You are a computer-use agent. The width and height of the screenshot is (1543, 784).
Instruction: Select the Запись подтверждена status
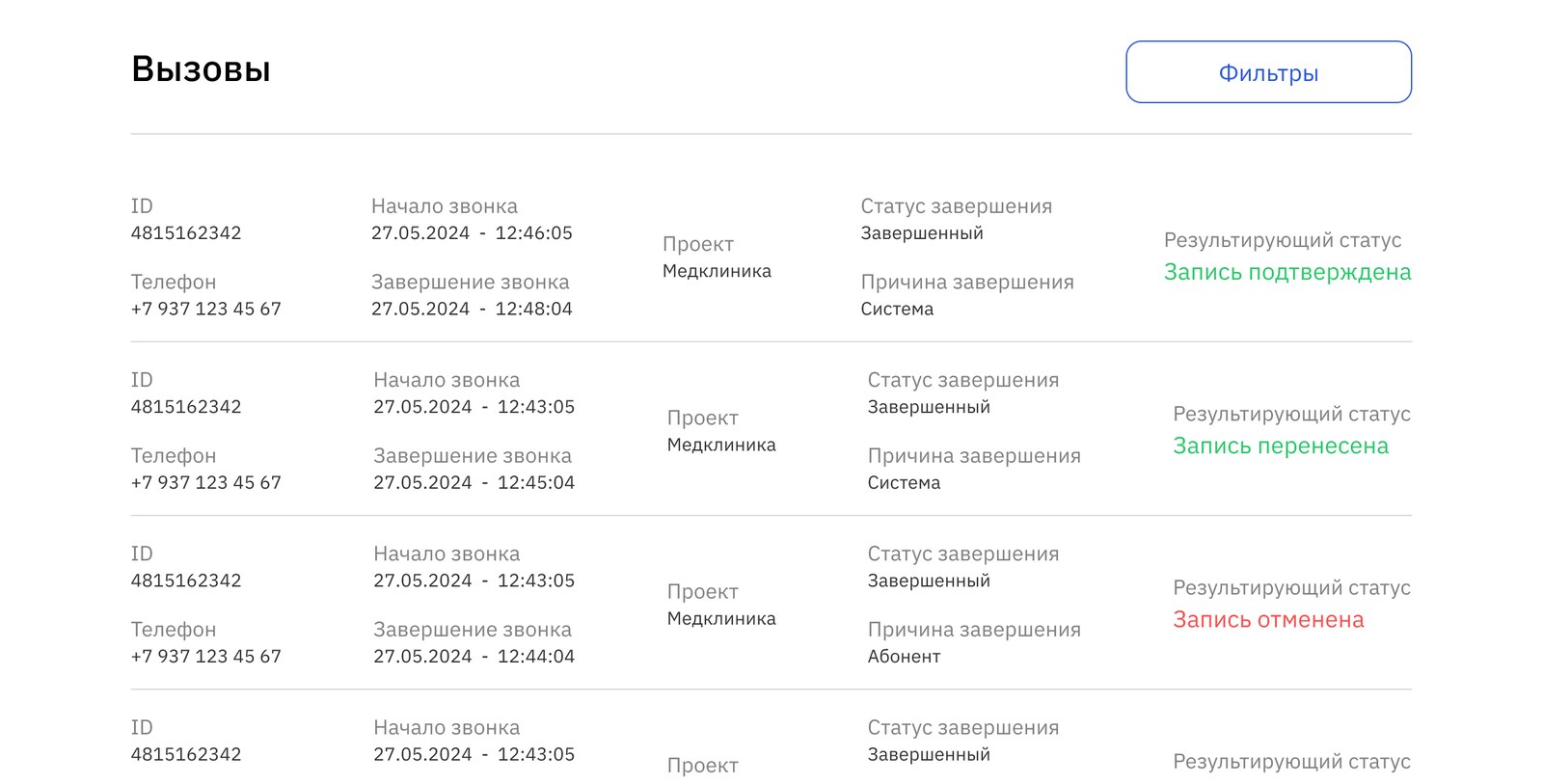(x=1287, y=272)
